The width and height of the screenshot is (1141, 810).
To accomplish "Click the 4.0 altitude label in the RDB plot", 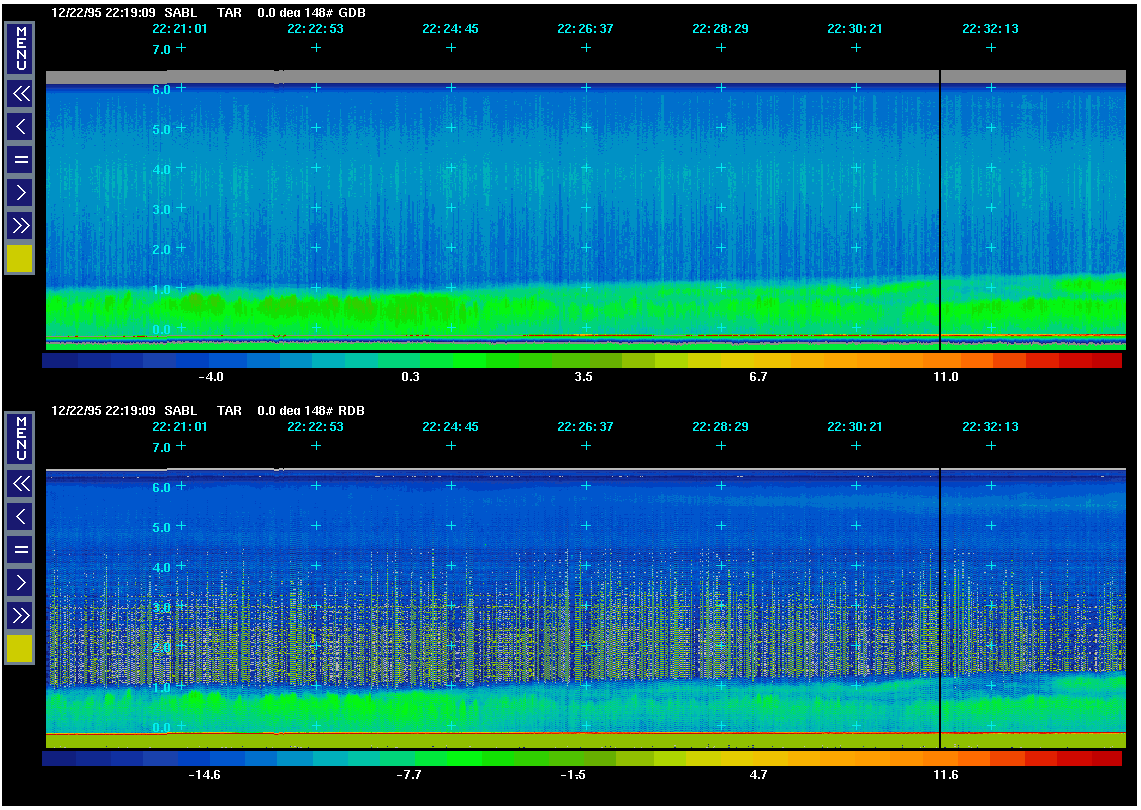I will (x=161, y=567).
